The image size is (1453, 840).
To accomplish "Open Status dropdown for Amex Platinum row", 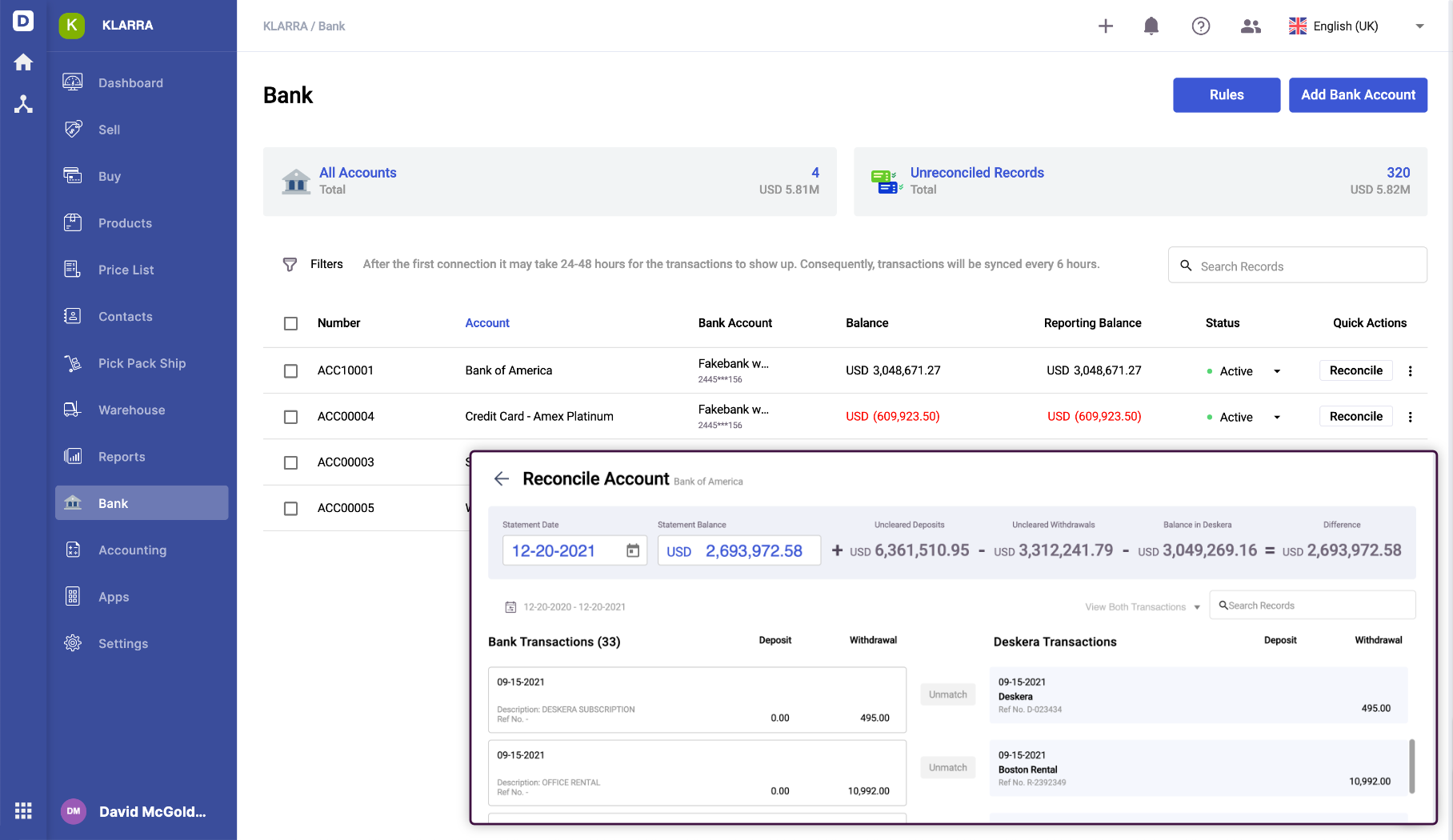I will (x=1277, y=417).
